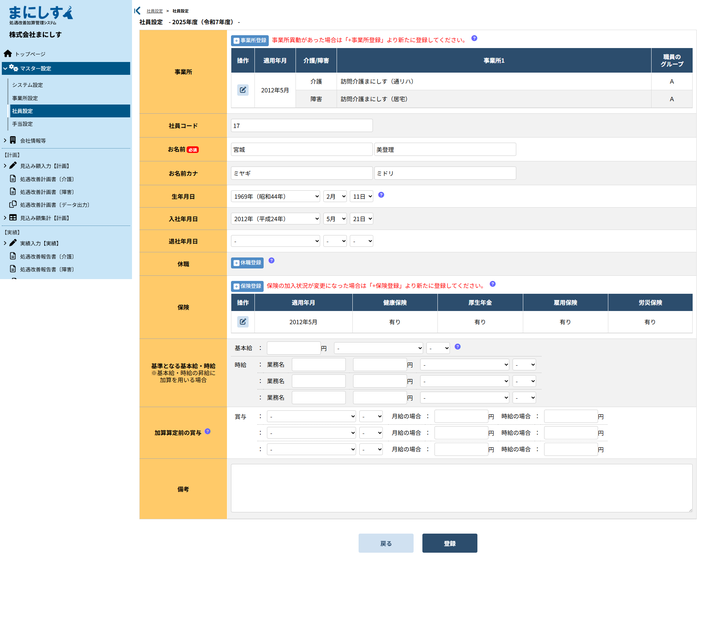This screenshot has height=633, width=704.
Task: Select 事業所設定 in the sidebar menu
Action: coord(25,98)
